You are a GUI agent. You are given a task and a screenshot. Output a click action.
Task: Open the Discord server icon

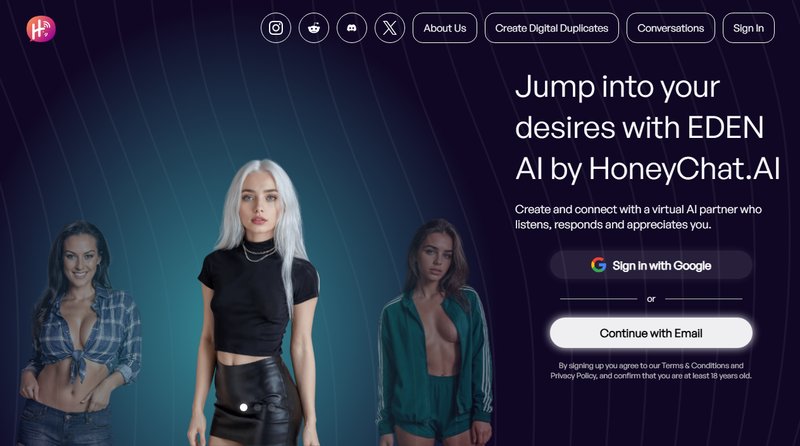pyautogui.click(x=352, y=28)
